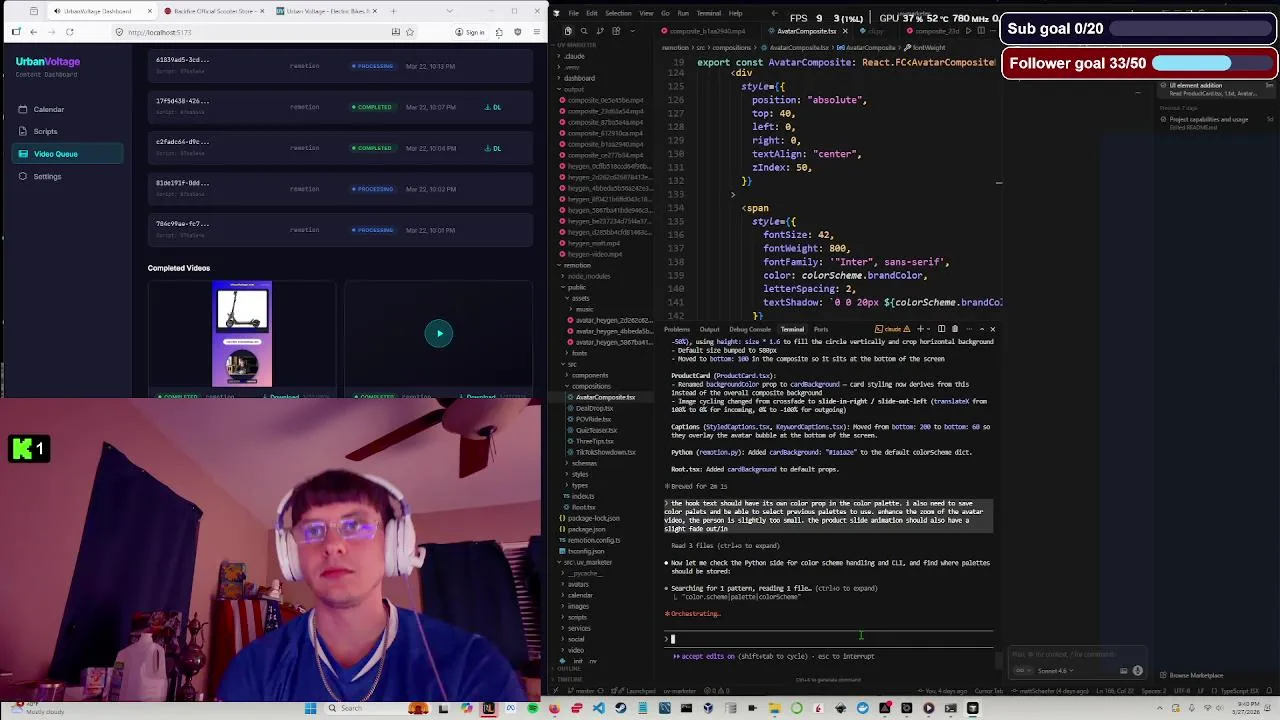Screen dimensions: 1280x720
Task: Click into the Claude terminal prompt input
Action: click(830, 638)
